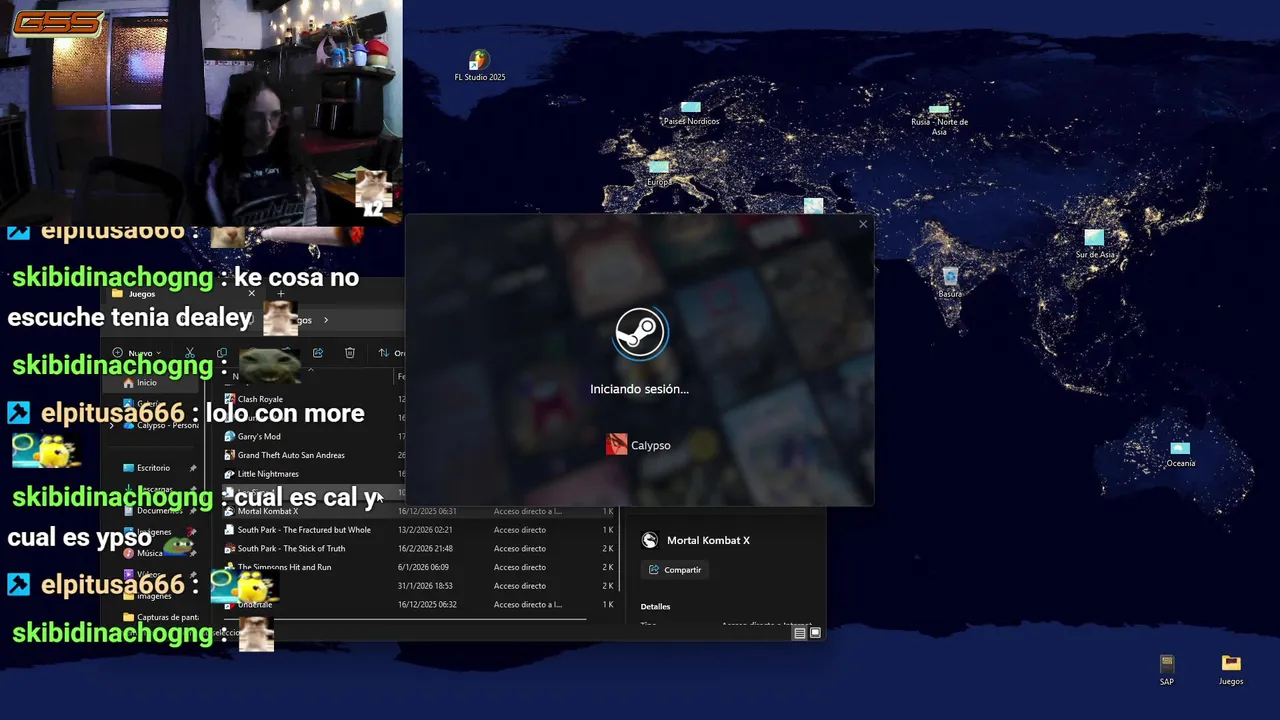Click the Mortal Kombat X icon in details pane
1280x720 pixels.
click(650, 540)
